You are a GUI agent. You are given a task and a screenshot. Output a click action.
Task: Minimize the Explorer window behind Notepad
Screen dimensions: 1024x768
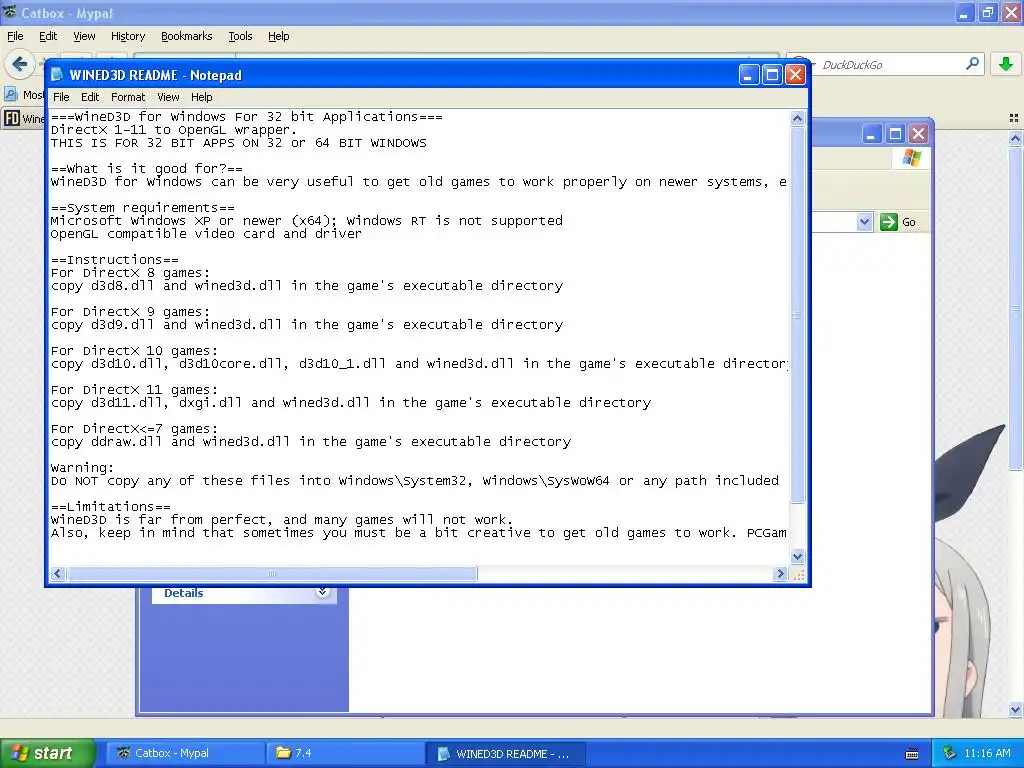871,134
